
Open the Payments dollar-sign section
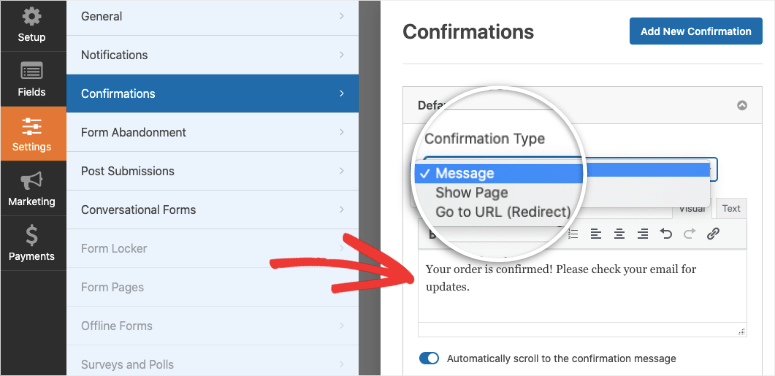click(33, 243)
